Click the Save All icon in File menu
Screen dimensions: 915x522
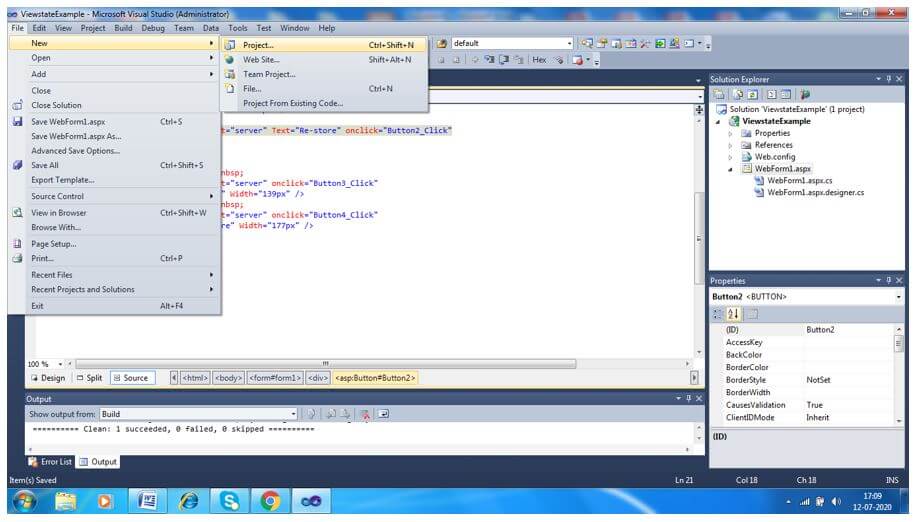(17, 166)
